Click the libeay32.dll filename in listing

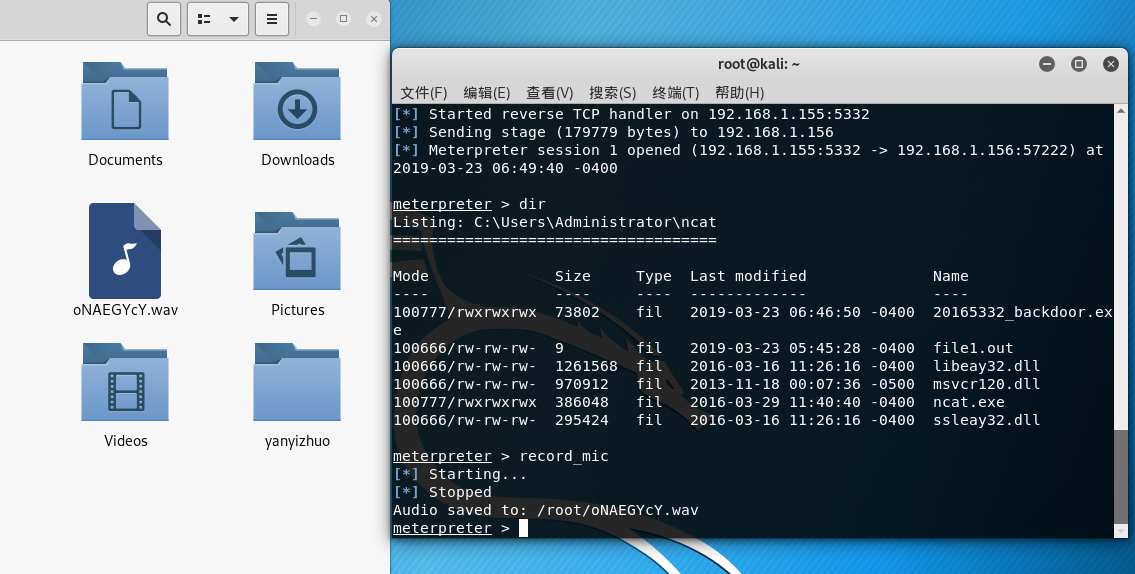point(987,366)
